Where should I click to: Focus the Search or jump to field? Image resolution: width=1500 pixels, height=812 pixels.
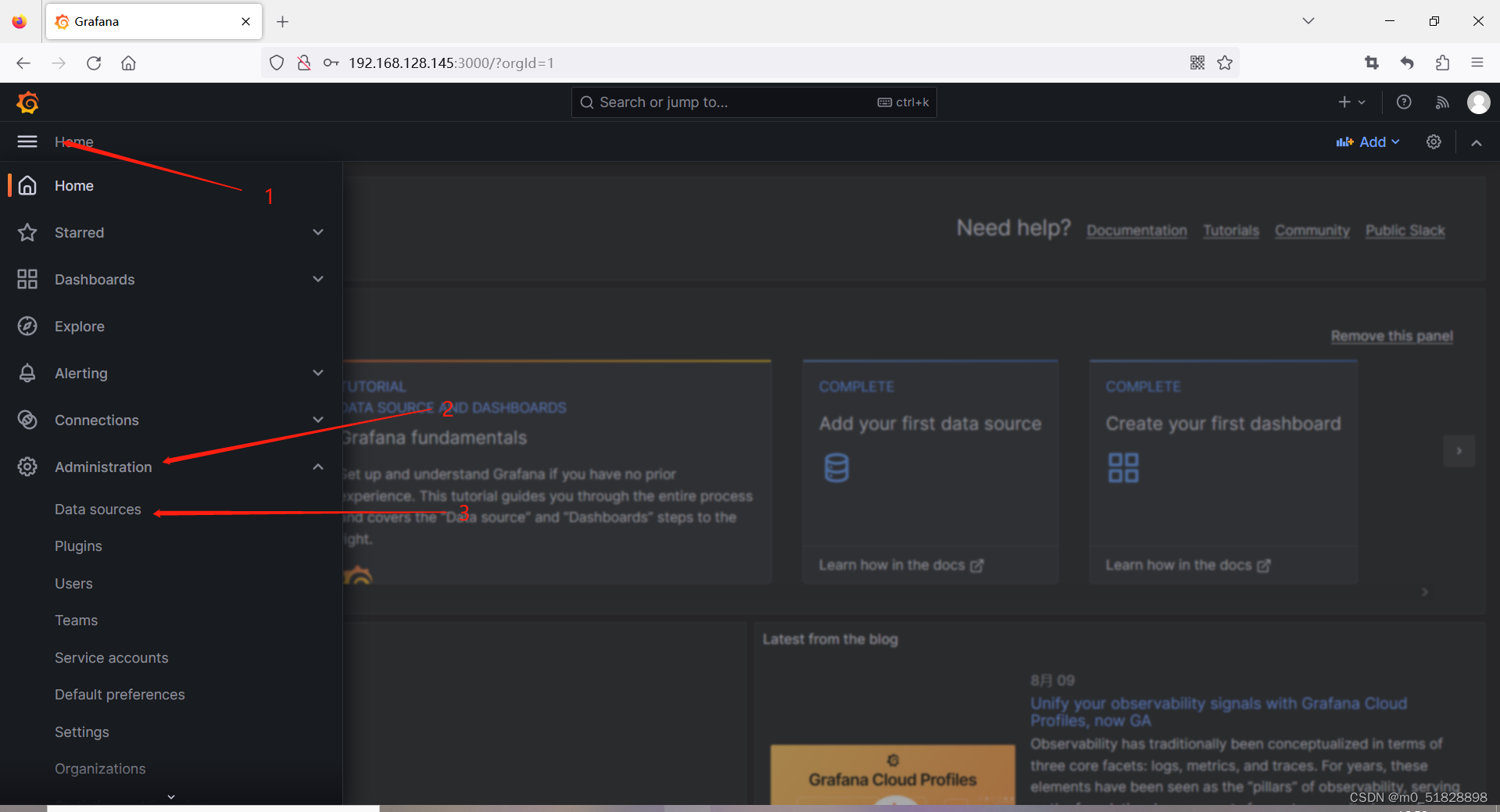point(754,102)
